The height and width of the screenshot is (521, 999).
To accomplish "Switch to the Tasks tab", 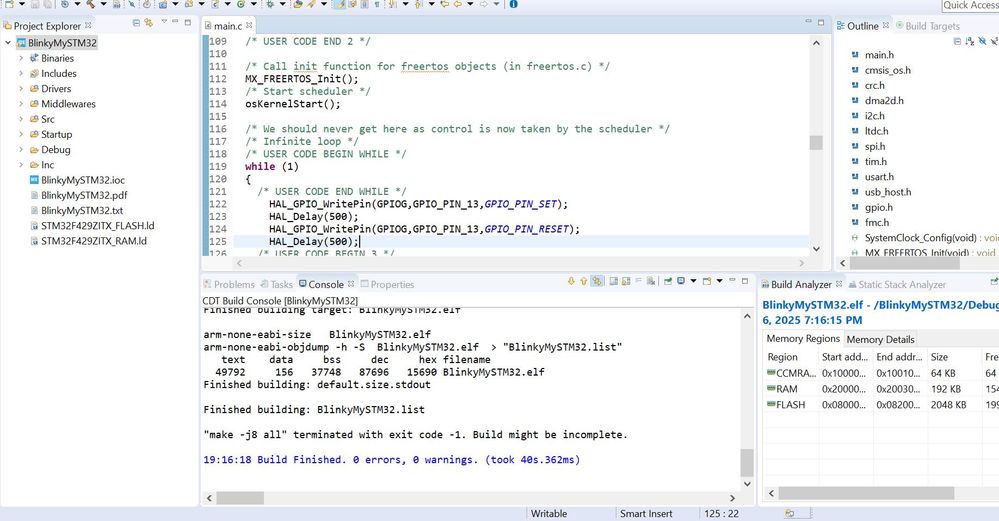I will pyautogui.click(x=277, y=284).
